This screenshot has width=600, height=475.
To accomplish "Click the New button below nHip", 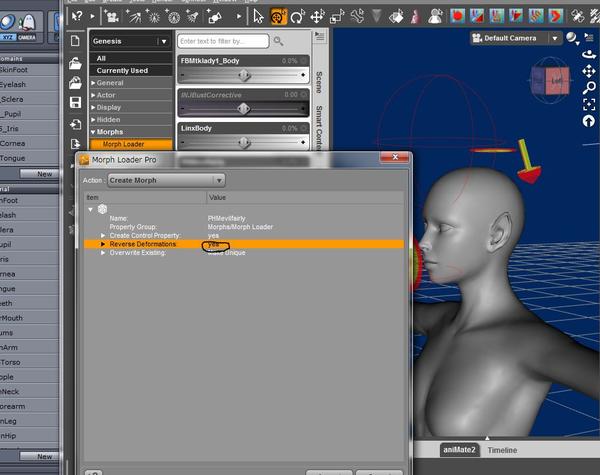I will point(39,456).
